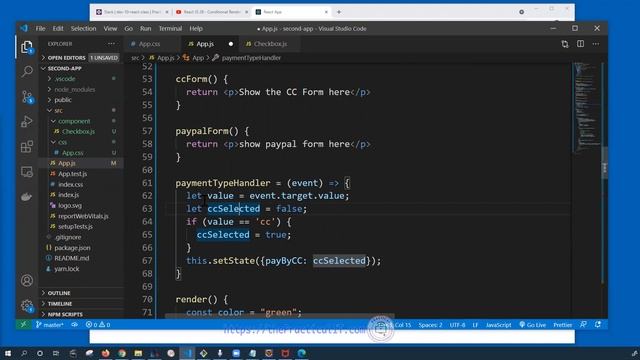640x360 pixels.
Task: Open index.css in the file tree
Action: [x=71, y=184]
